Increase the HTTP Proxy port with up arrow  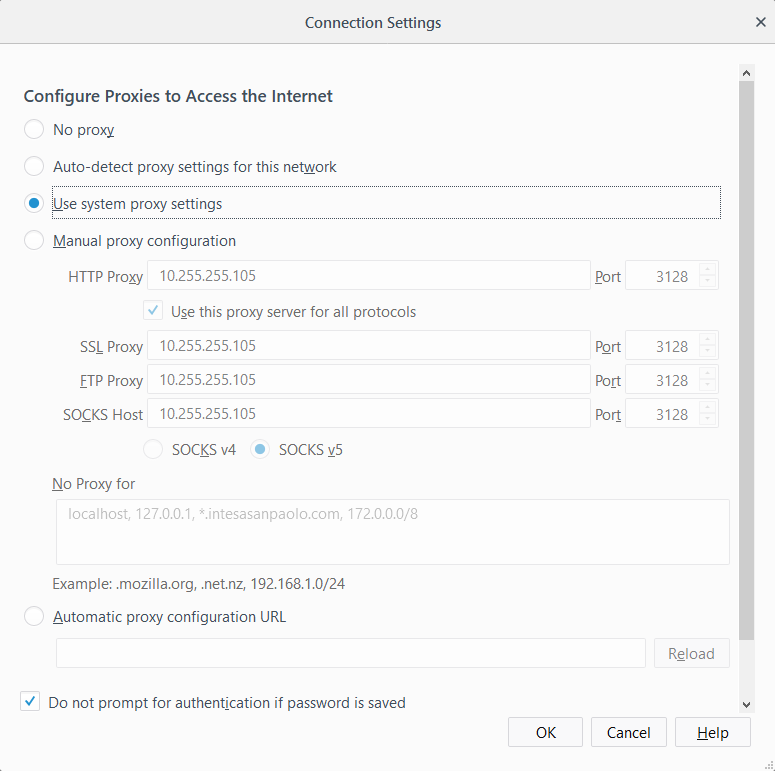(x=707, y=269)
